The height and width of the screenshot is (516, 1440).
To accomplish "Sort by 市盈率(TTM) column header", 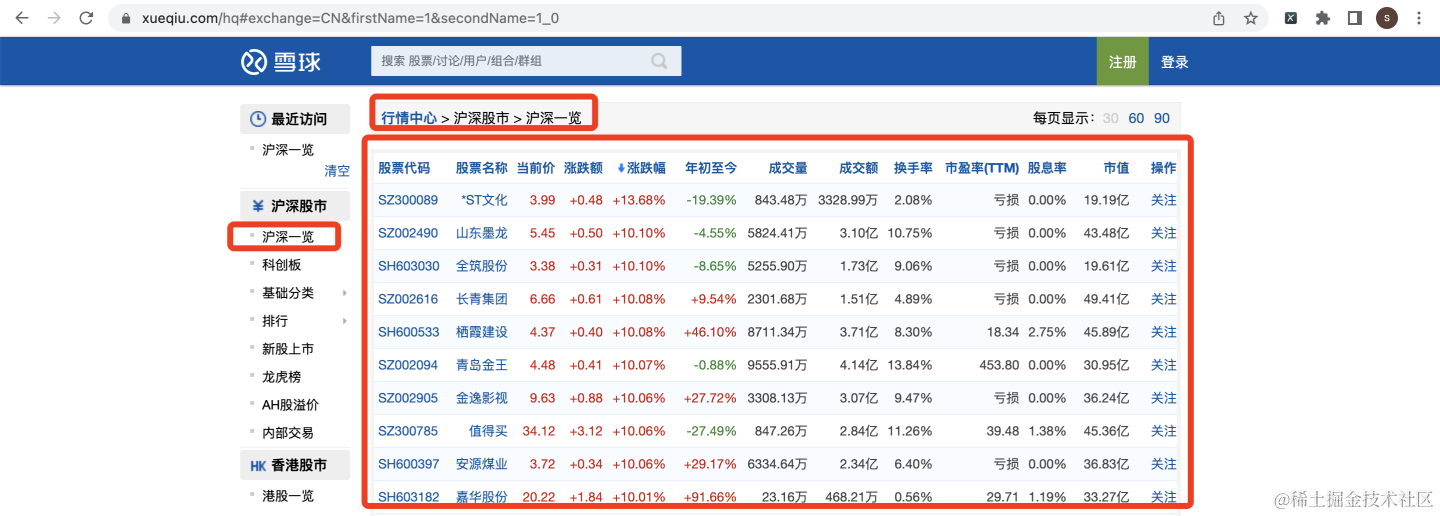I will point(982,168).
